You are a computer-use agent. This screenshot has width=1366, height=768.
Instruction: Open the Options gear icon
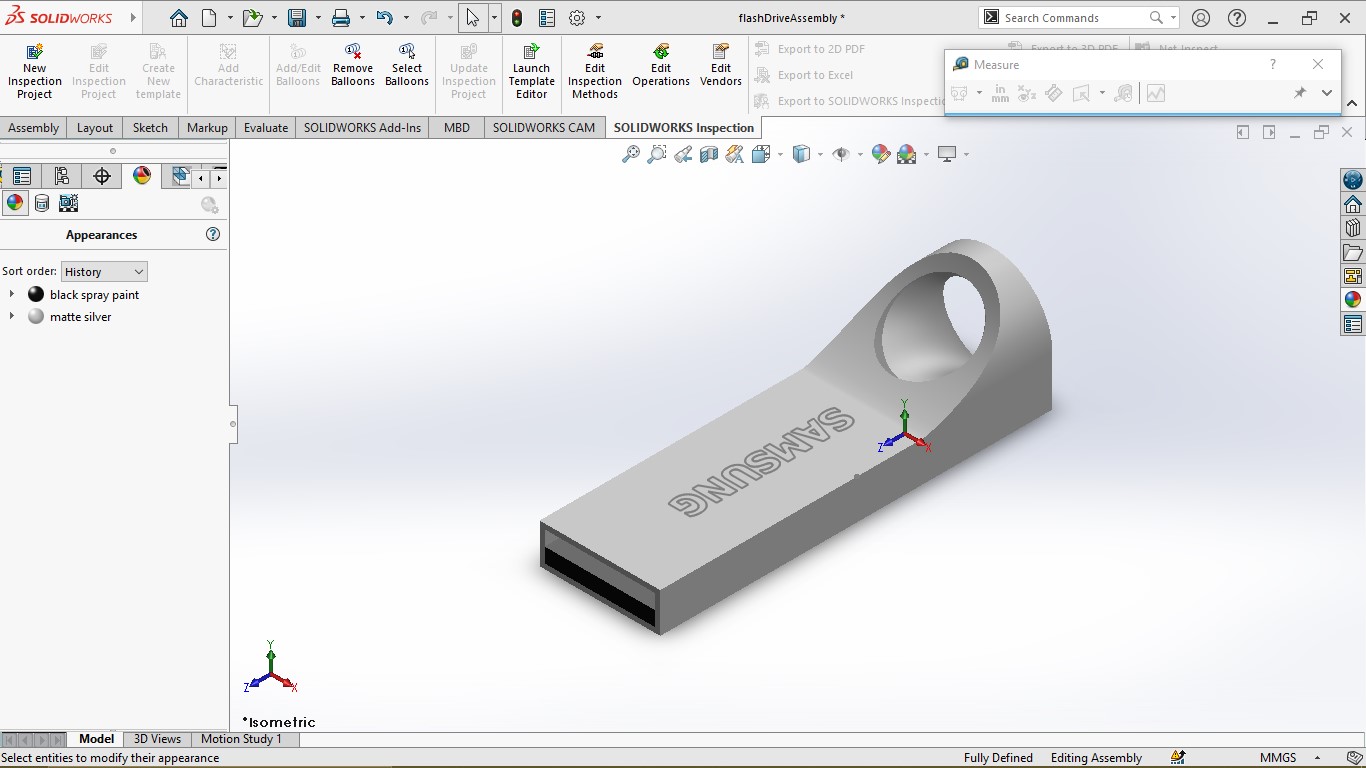577,18
